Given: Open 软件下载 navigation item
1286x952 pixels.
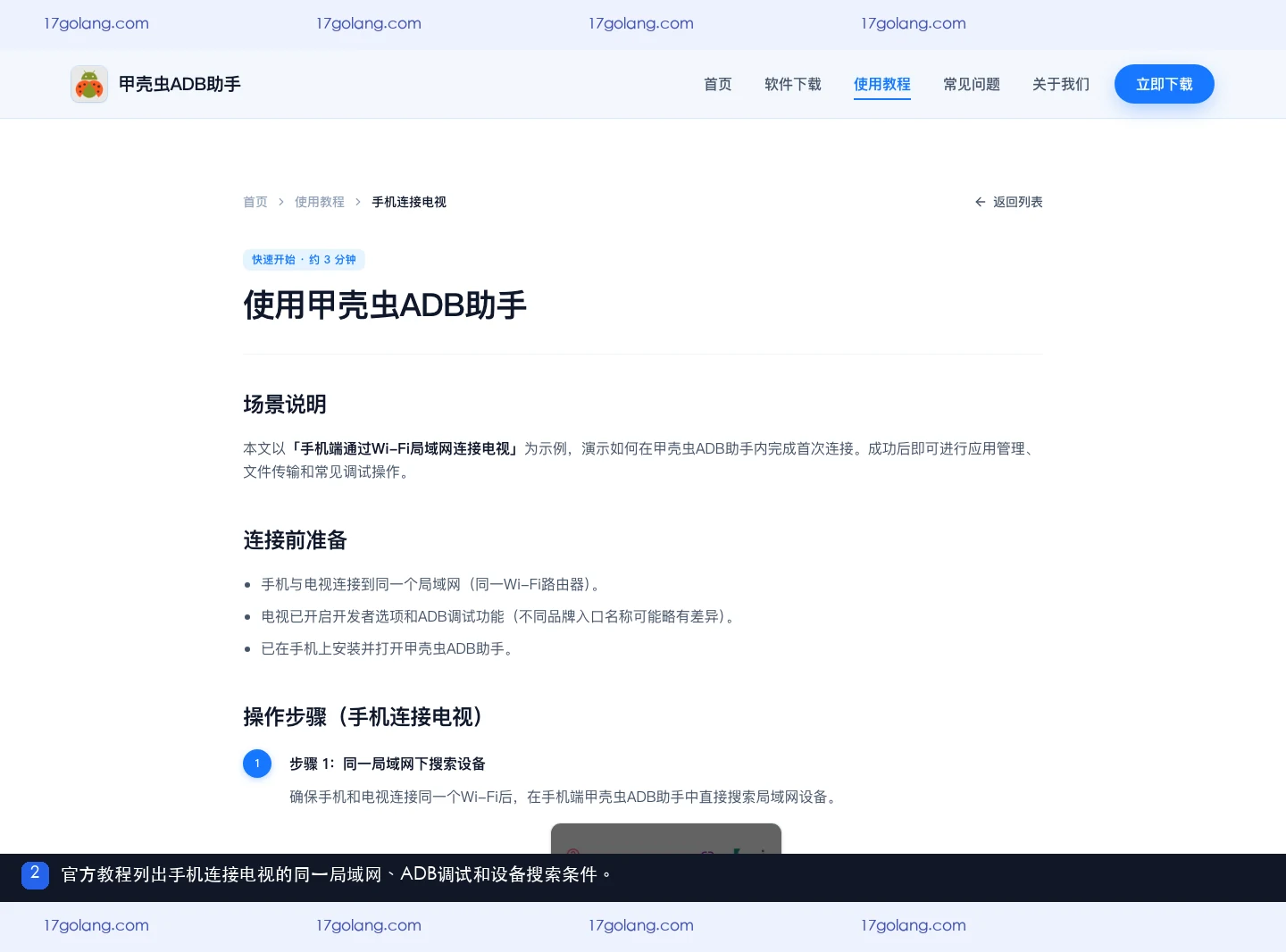Looking at the screenshot, I should [793, 84].
